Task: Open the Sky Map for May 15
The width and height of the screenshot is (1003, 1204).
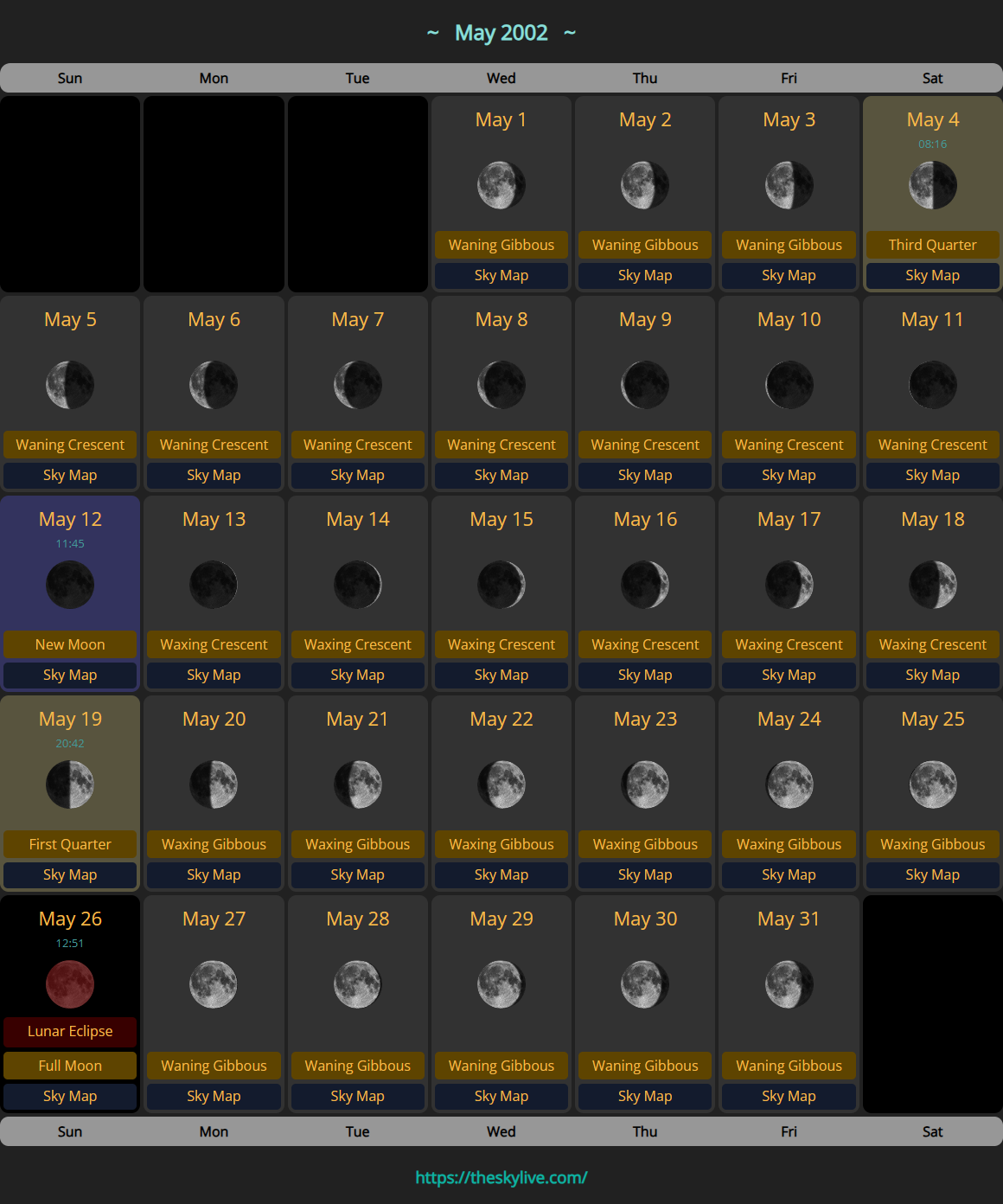Action: (x=501, y=675)
